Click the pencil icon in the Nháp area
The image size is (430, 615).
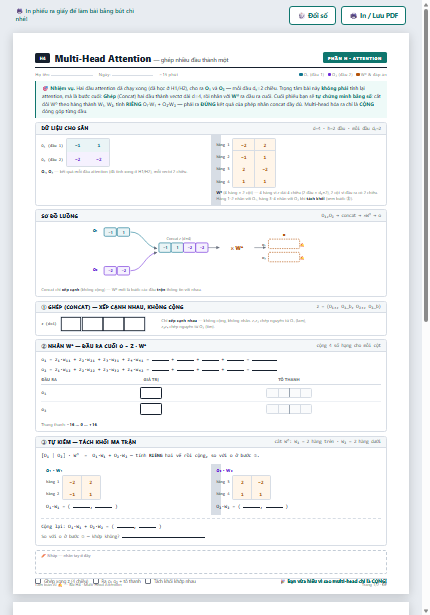point(44,555)
